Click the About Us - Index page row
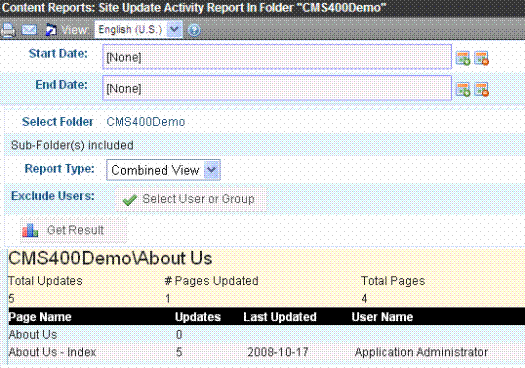This screenshot has width=525, height=368. (267, 352)
